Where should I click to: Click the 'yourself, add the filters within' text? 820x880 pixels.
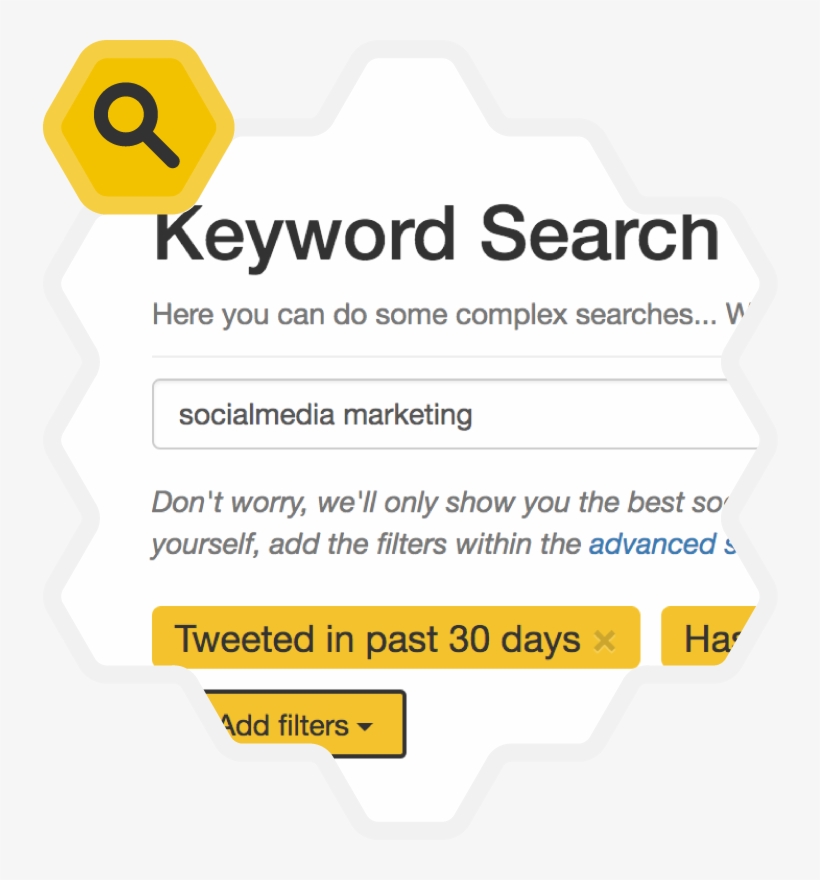pyautogui.click(x=366, y=544)
